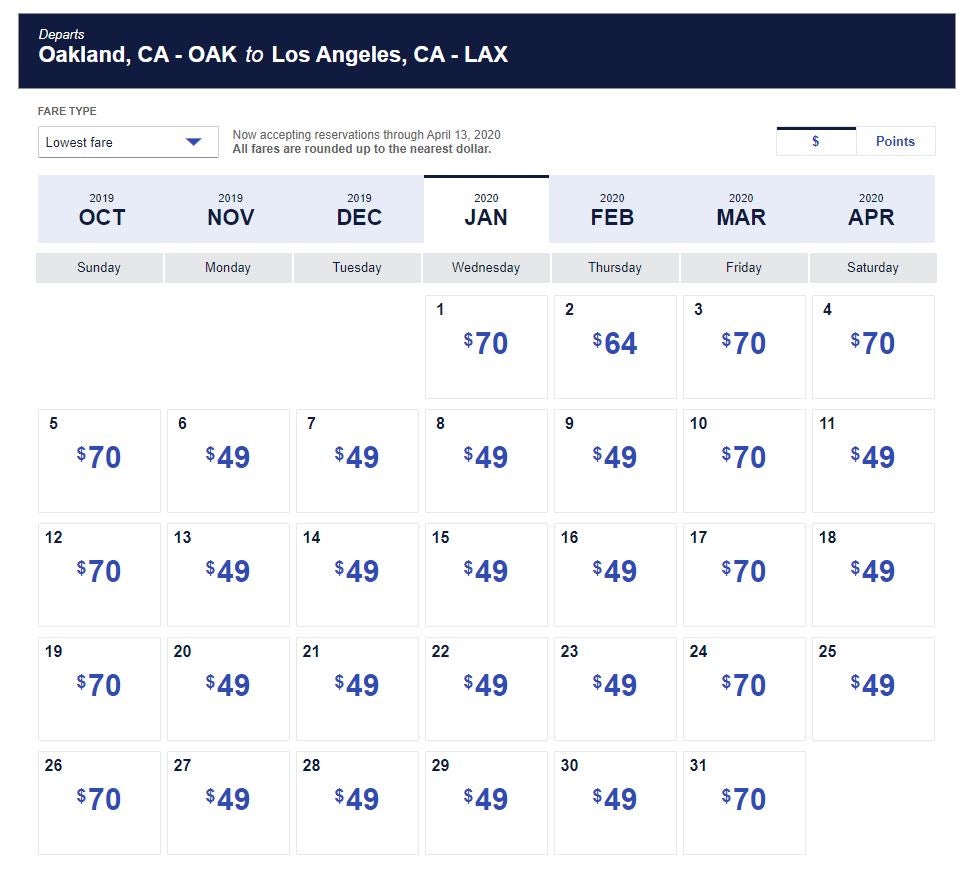Open the Lowest fare dropdown arrow
The width and height of the screenshot is (966, 884).
193,142
